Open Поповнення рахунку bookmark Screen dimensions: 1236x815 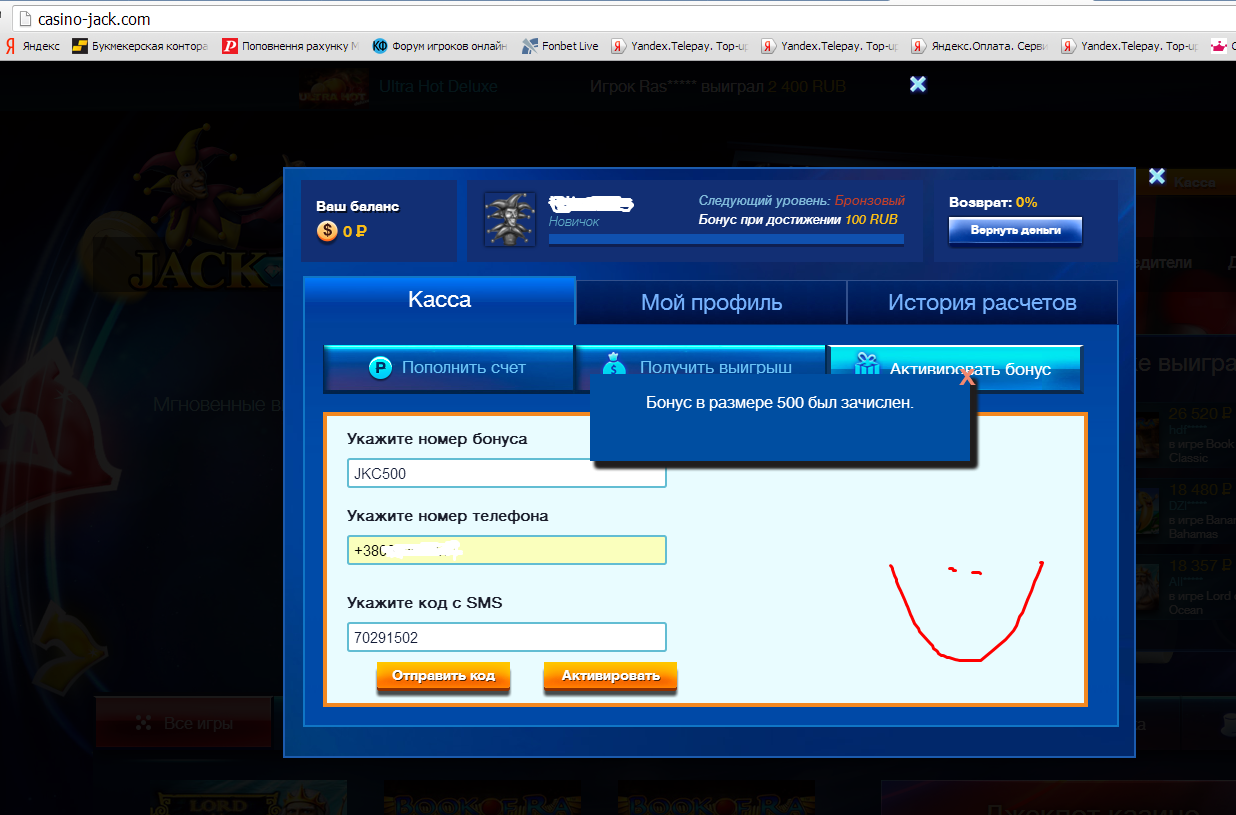289,46
